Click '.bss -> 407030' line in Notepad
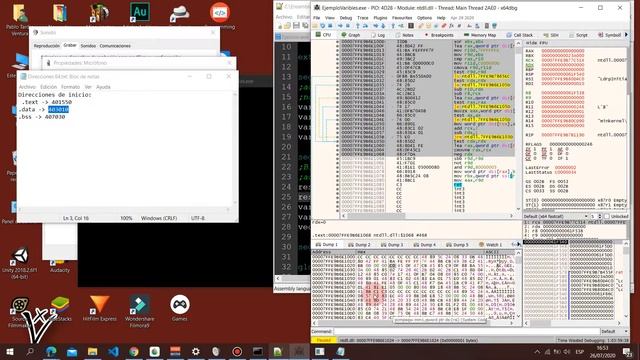640x360 pixels. coord(42,117)
